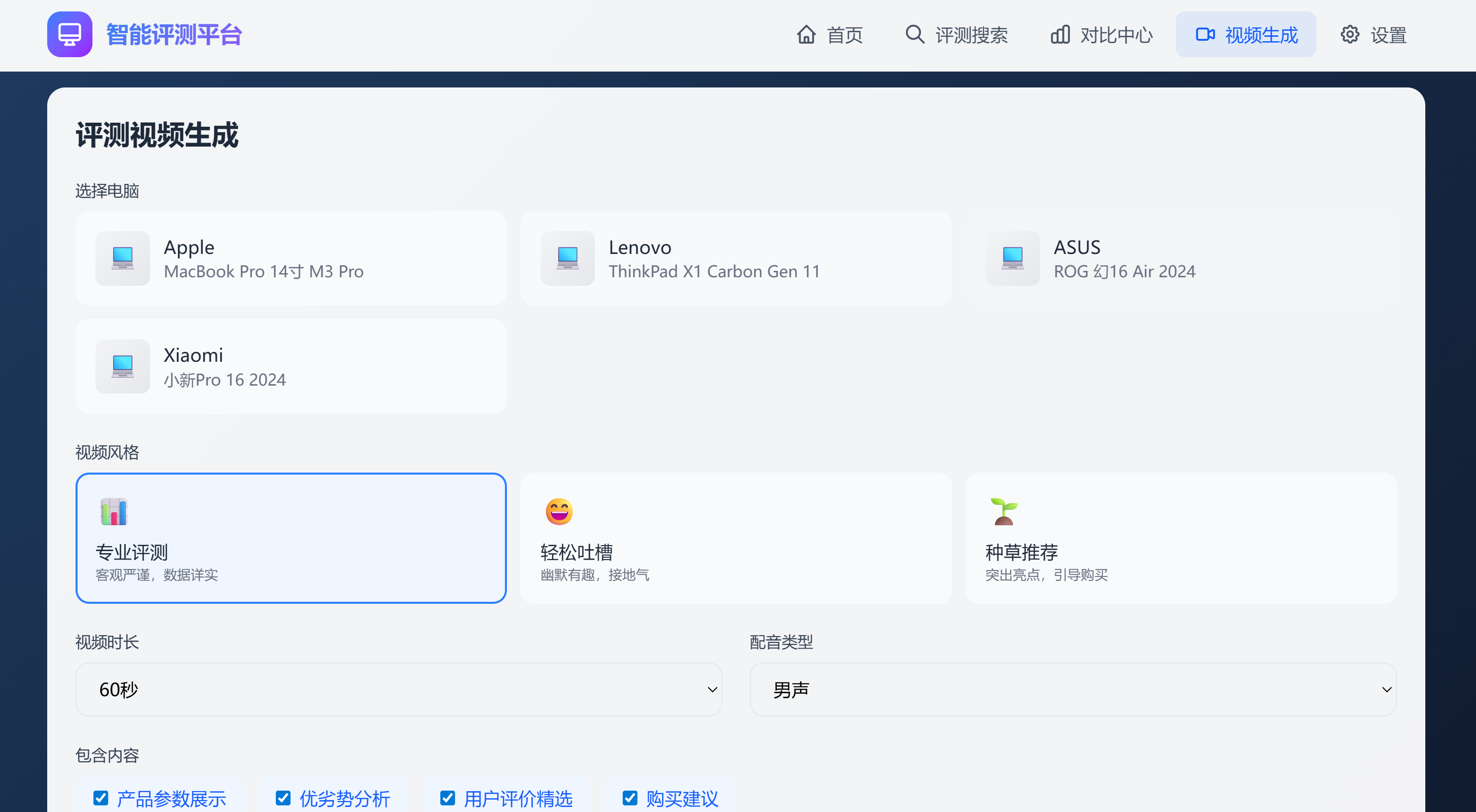
Task: Switch to 对比中心 page
Action: (1101, 35)
